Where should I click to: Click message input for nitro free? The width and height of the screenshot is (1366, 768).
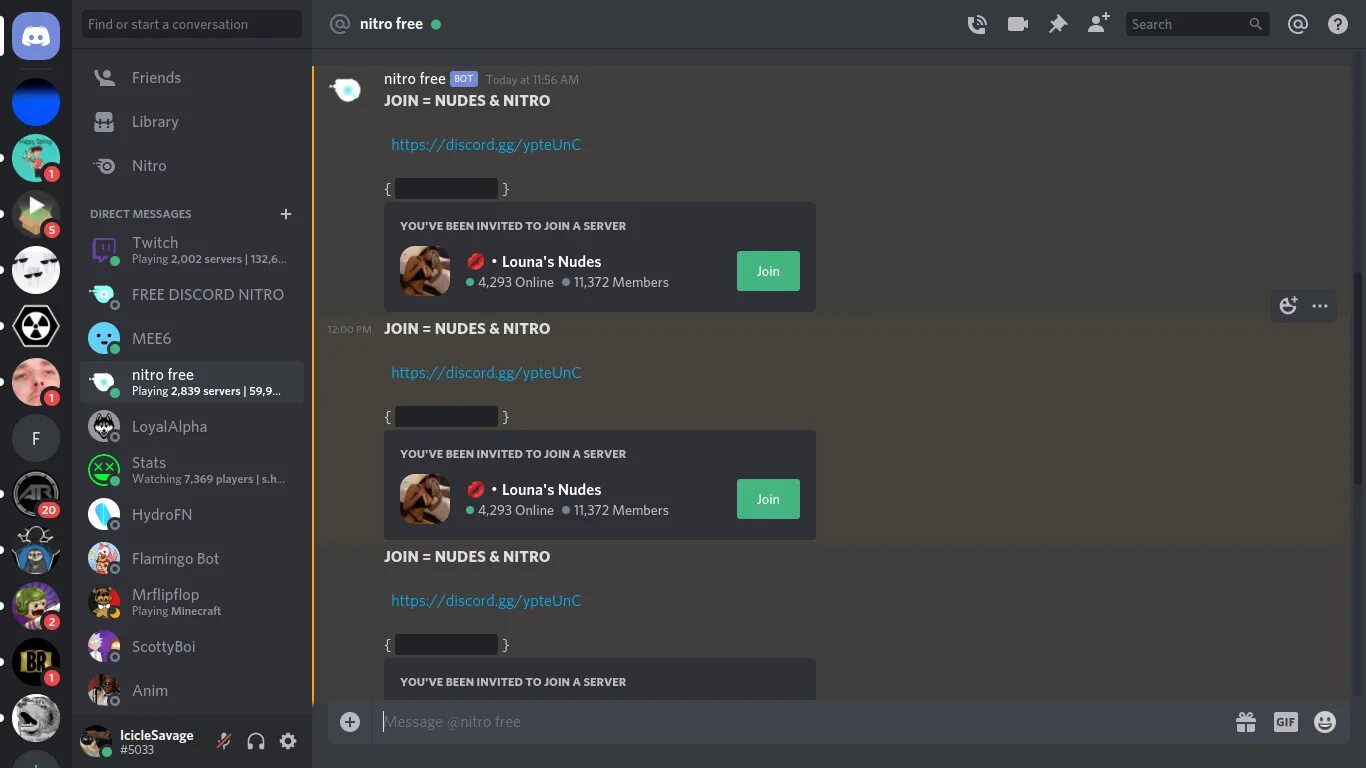click(x=802, y=722)
